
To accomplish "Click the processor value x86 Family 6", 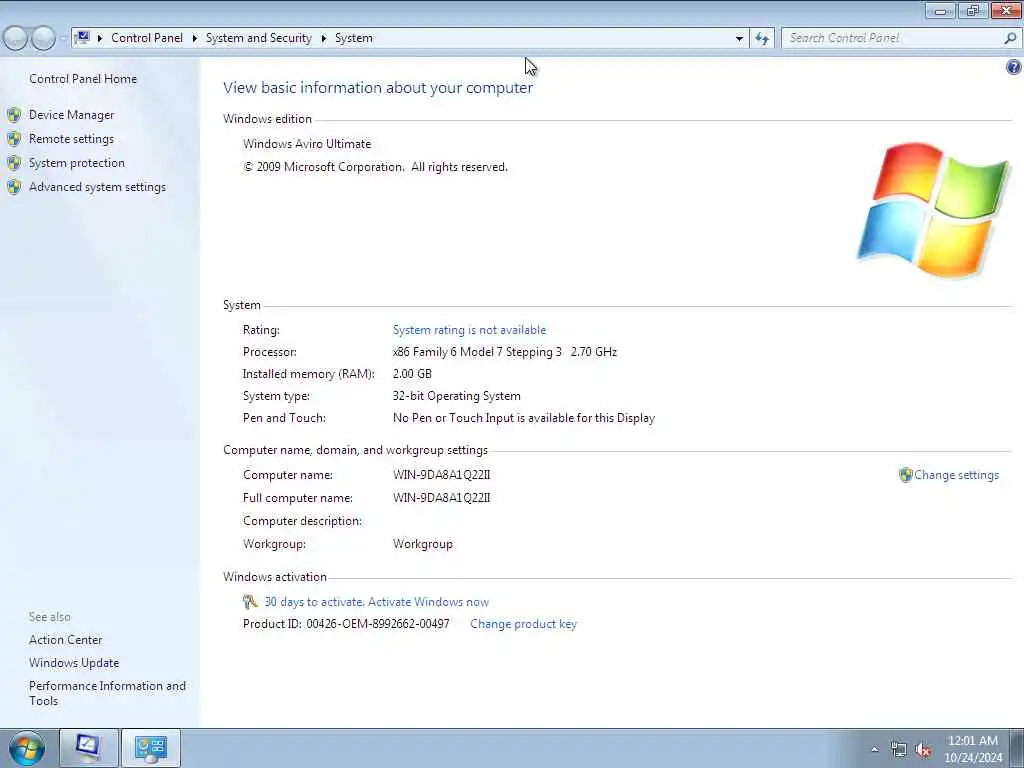I will 504,352.
